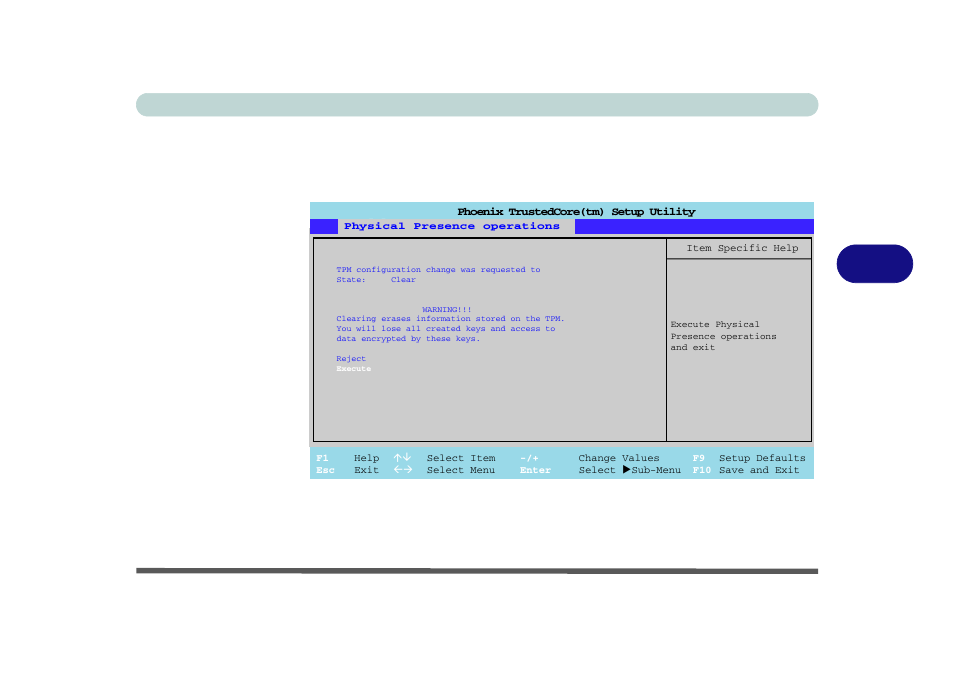Click the Sub-Menu triangle icon

coord(627,469)
